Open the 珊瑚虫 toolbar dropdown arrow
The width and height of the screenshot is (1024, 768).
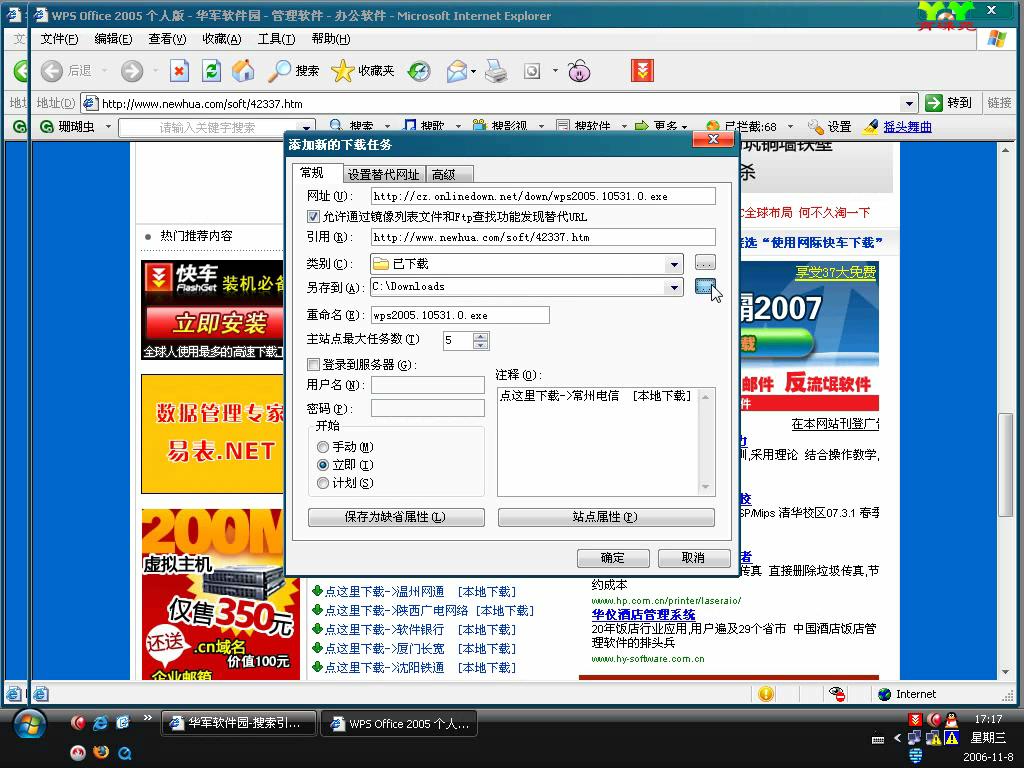(108, 127)
